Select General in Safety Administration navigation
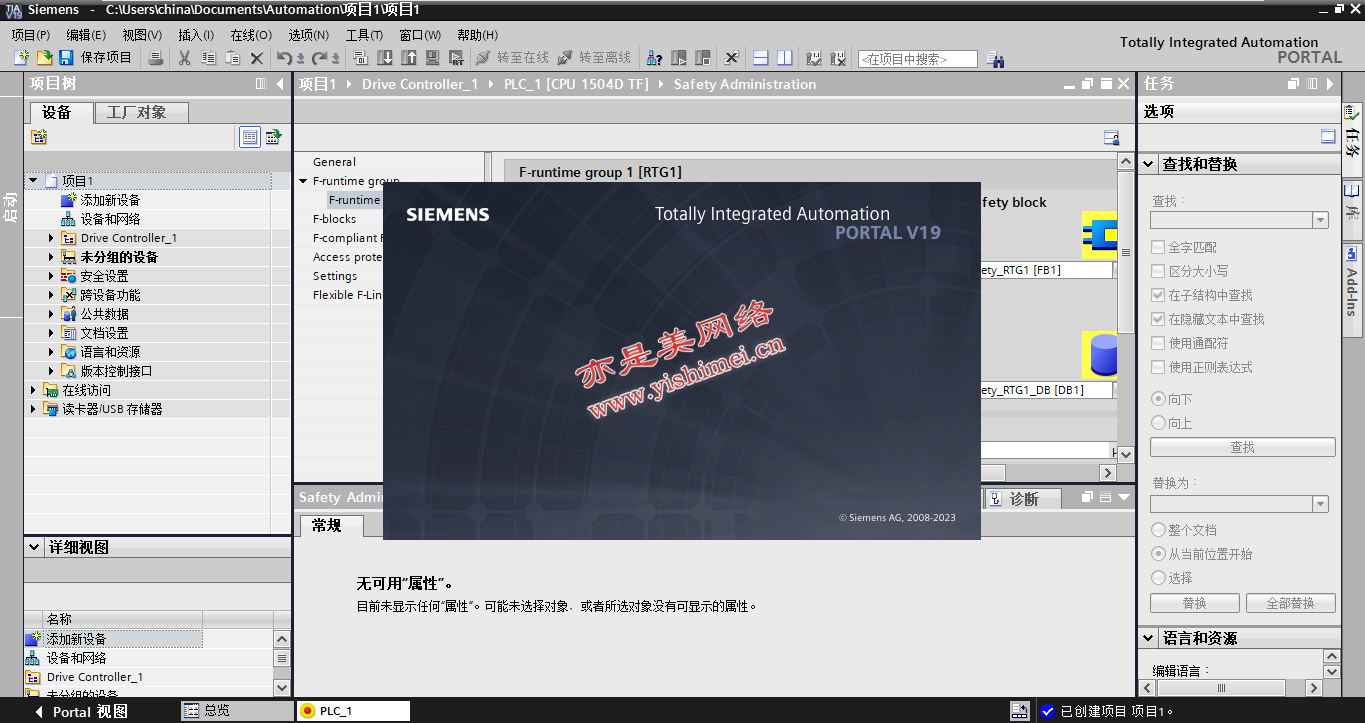This screenshot has width=1365, height=723. (x=334, y=162)
